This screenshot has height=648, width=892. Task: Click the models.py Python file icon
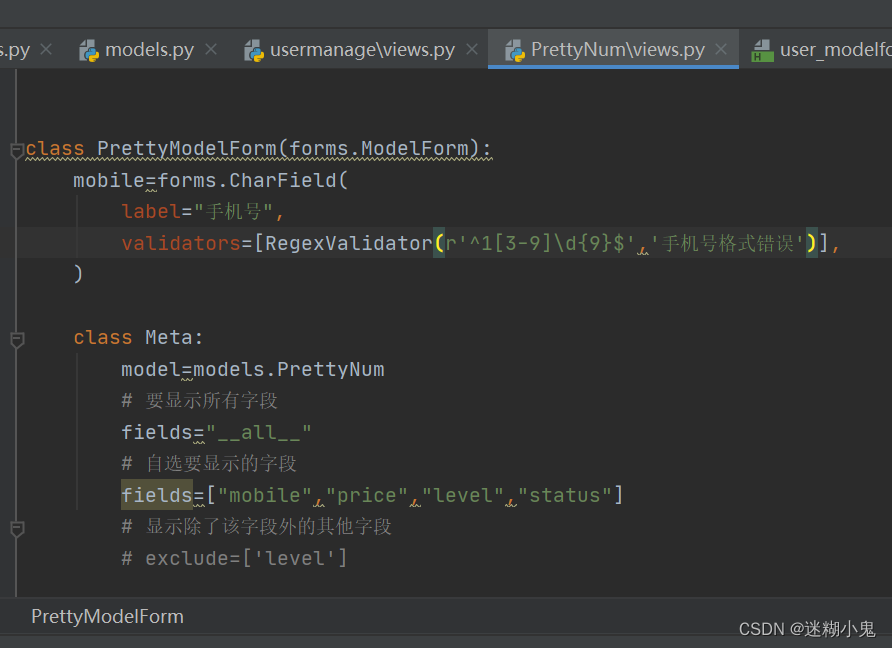pos(89,51)
